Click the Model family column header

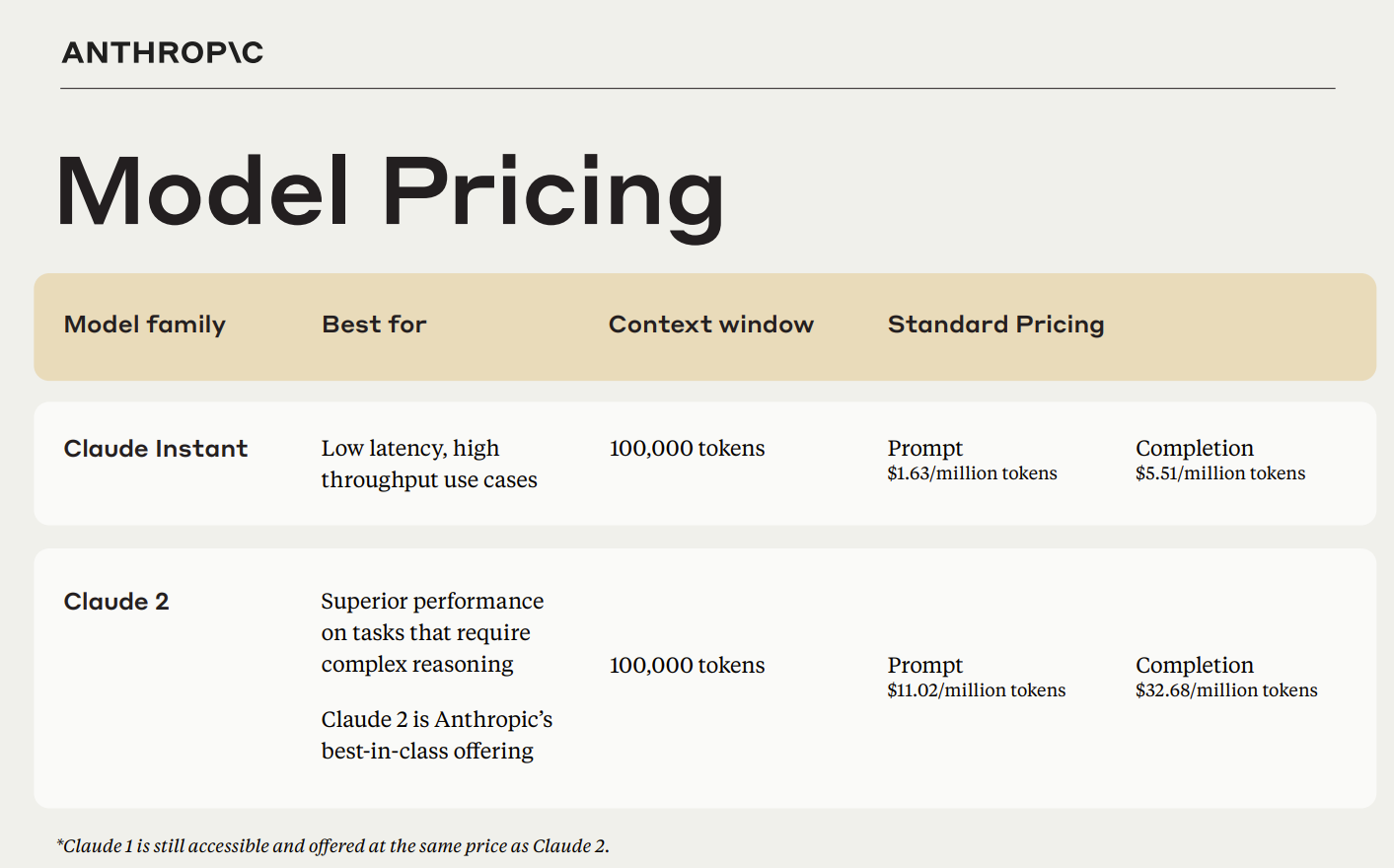coord(145,325)
